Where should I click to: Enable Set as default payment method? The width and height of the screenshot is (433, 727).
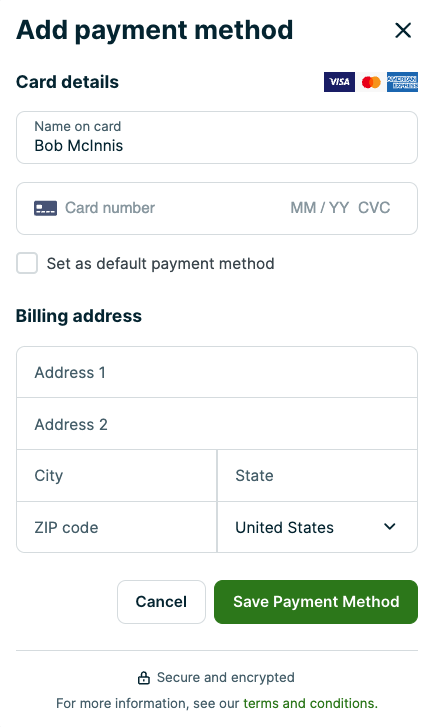pos(27,263)
